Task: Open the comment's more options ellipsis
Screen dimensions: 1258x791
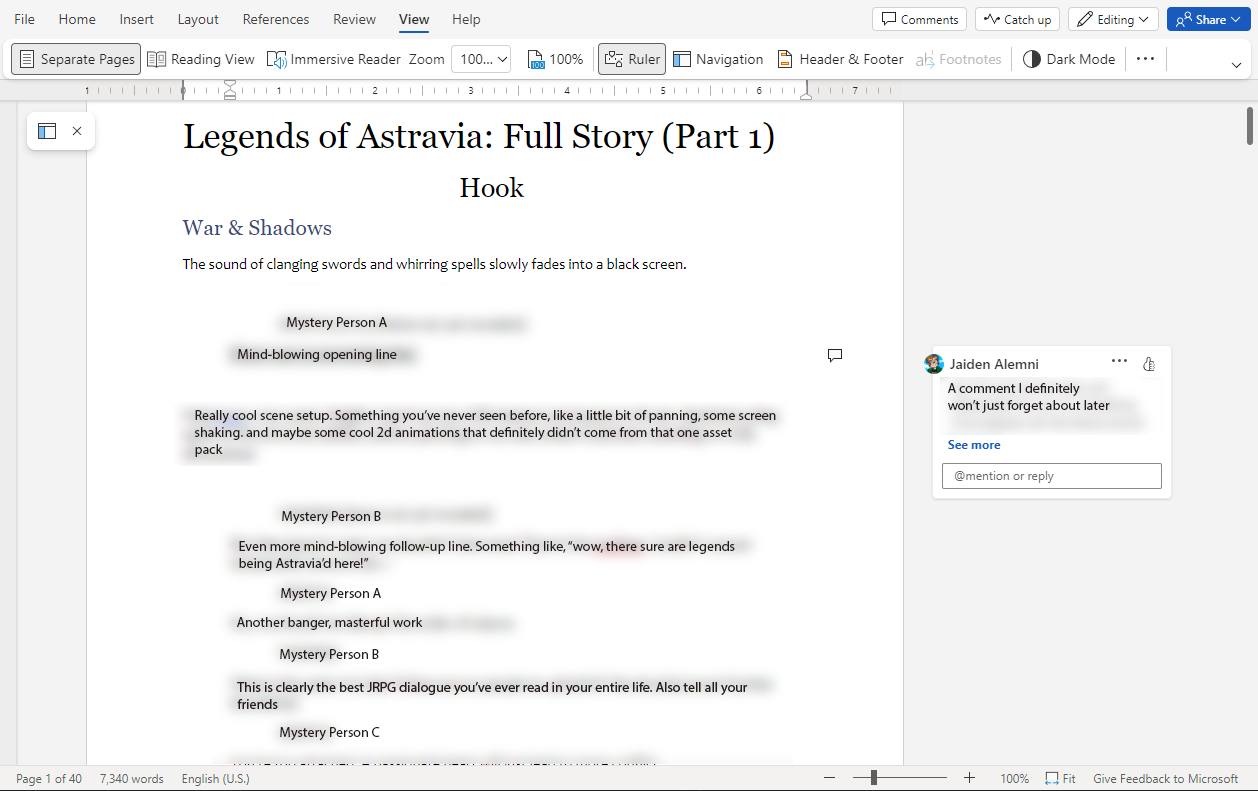Action: [x=1119, y=361]
